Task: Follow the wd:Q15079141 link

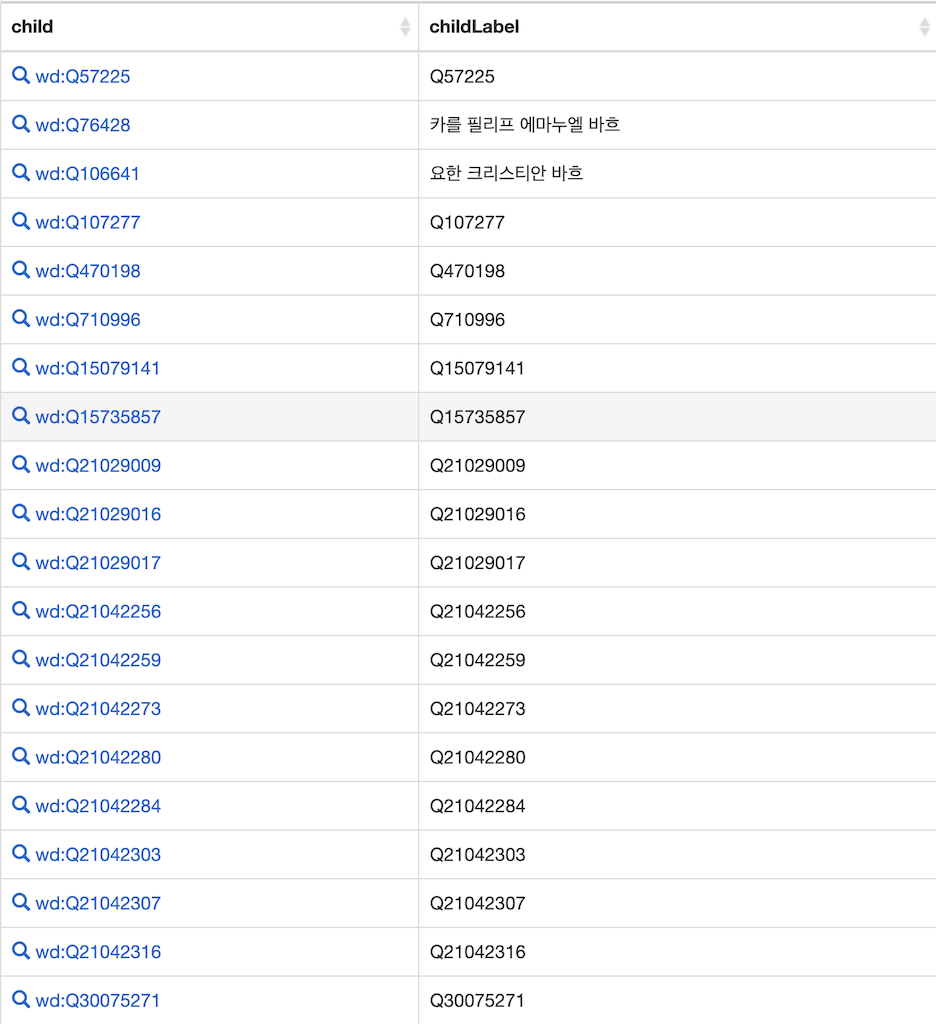Action: tap(98, 368)
